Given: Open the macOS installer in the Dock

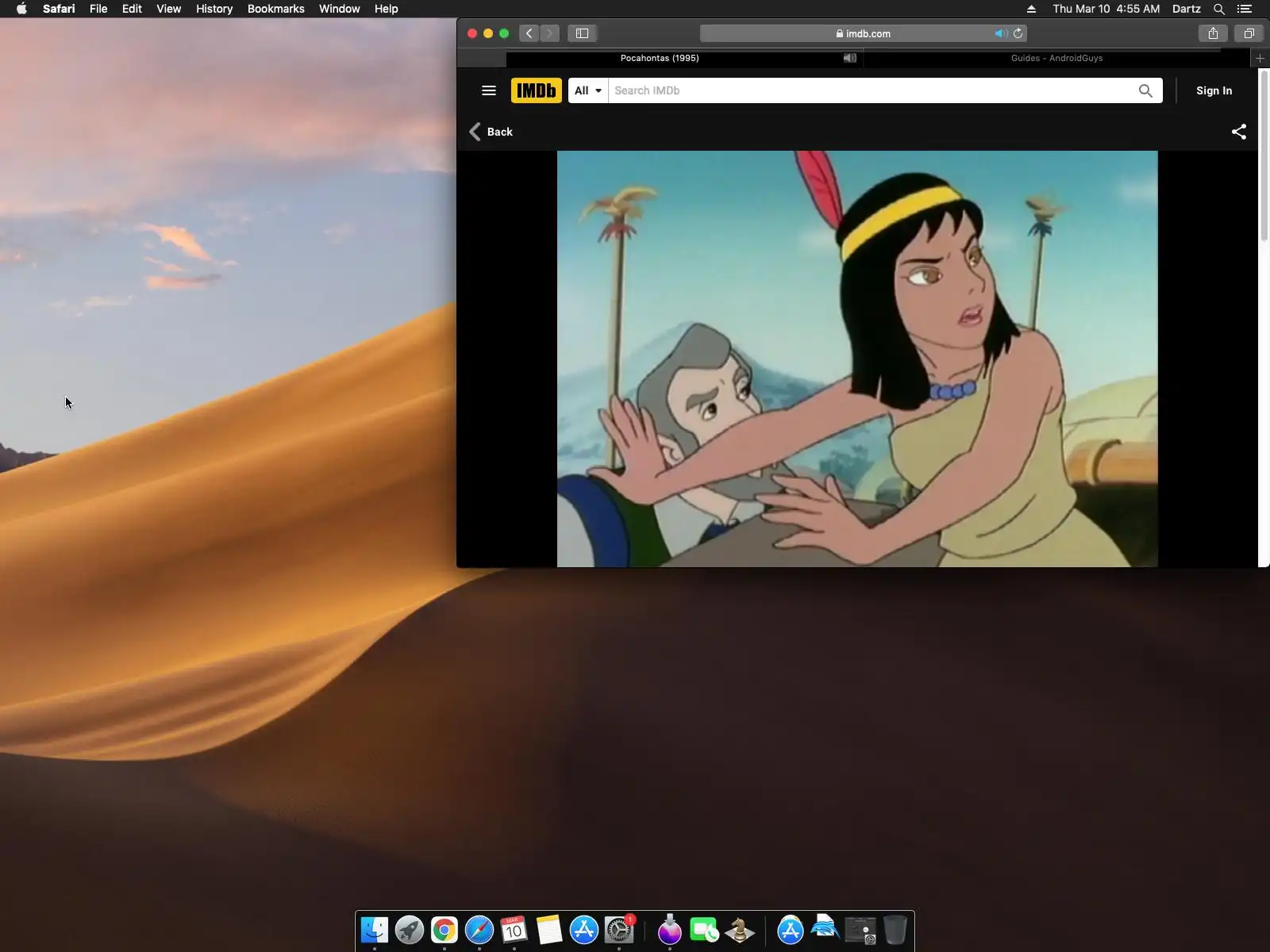Looking at the screenshot, I should [670, 930].
